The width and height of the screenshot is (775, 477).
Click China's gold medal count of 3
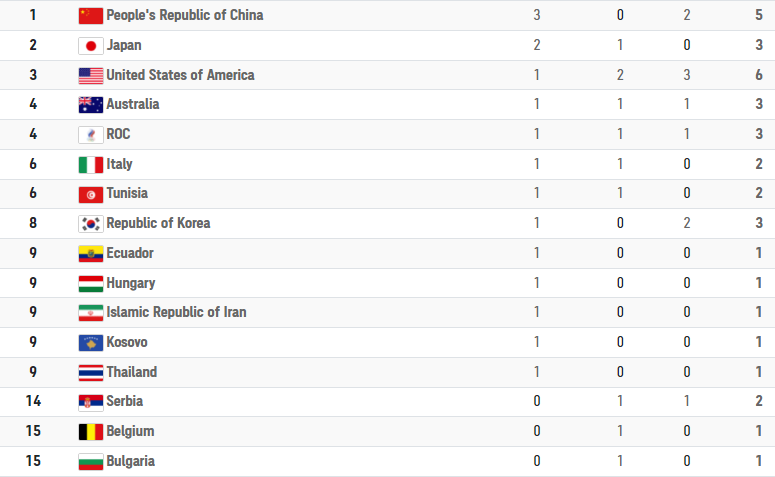click(x=537, y=15)
